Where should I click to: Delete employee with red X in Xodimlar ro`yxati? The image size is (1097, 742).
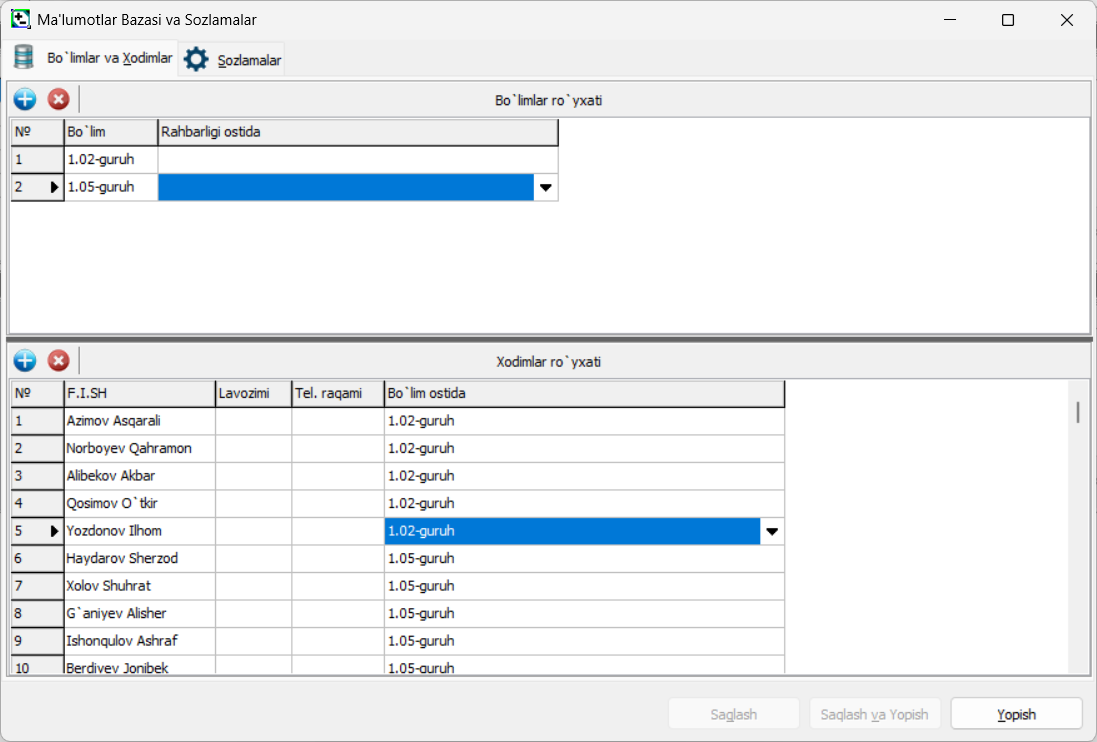pyautogui.click(x=58, y=361)
